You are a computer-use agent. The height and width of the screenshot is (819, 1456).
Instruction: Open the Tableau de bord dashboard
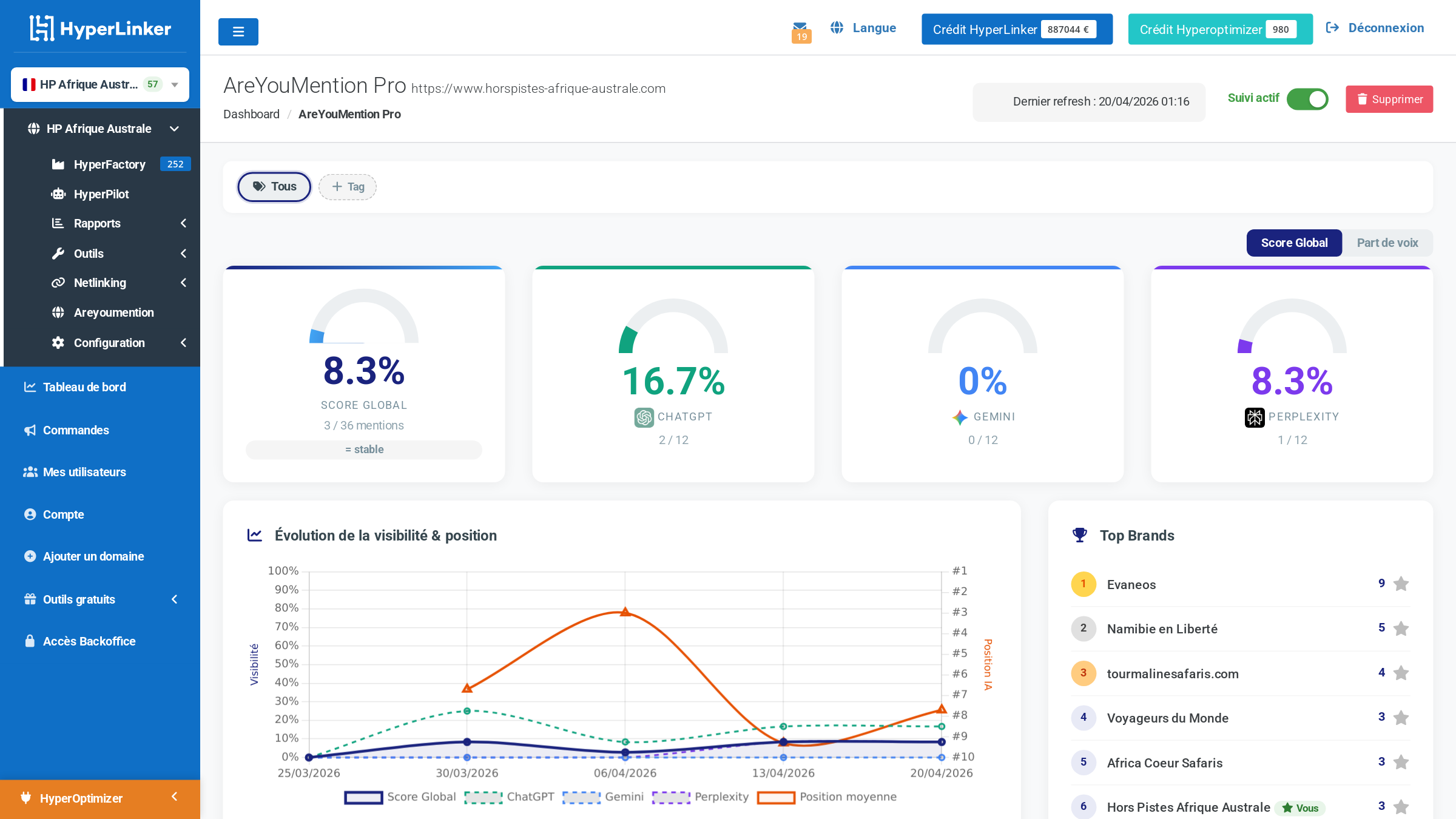click(x=84, y=387)
